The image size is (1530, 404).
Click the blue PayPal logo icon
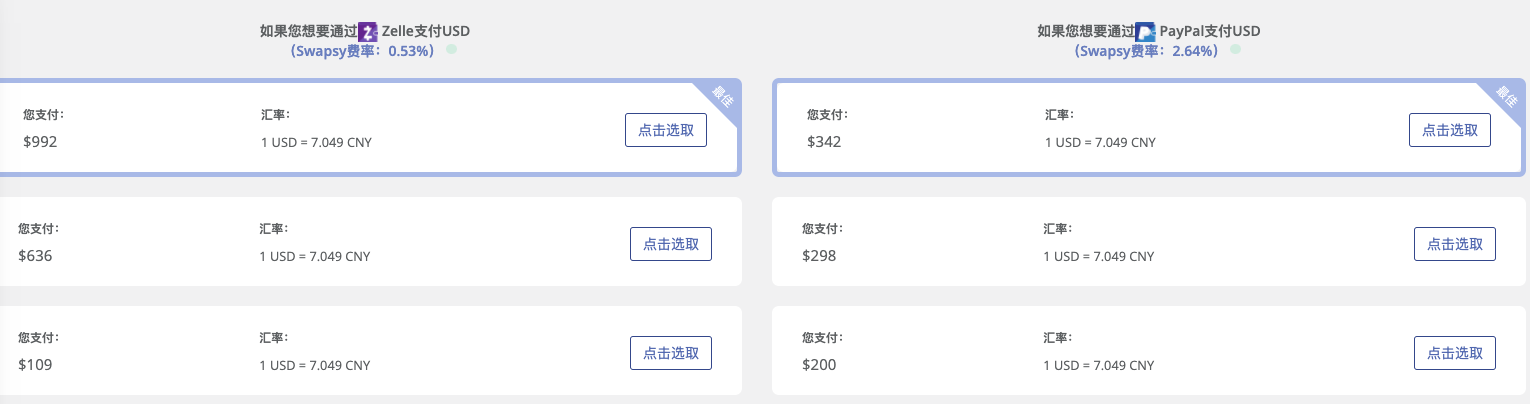pos(1145,31)
